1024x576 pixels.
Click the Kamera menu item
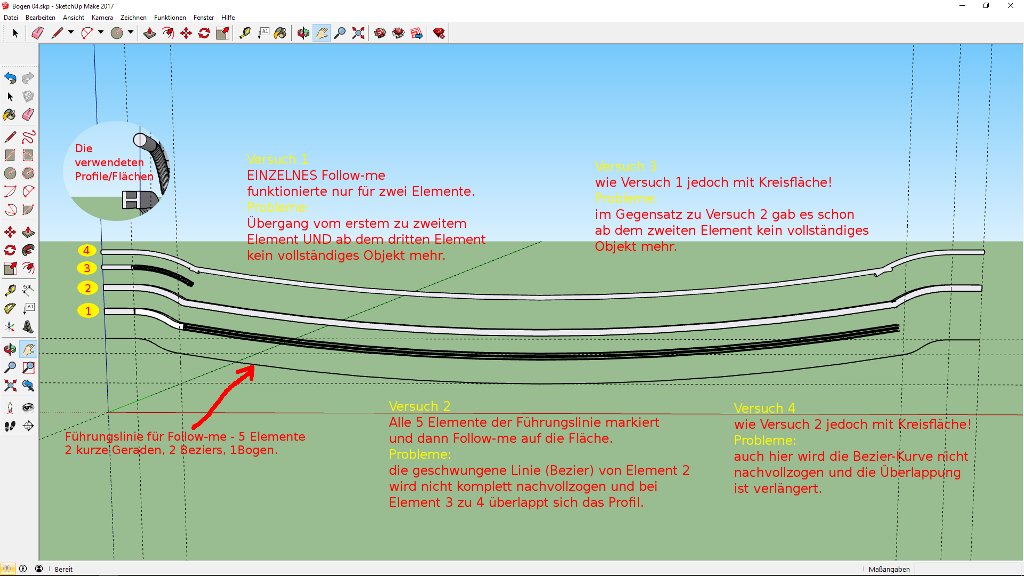[102, 18]
